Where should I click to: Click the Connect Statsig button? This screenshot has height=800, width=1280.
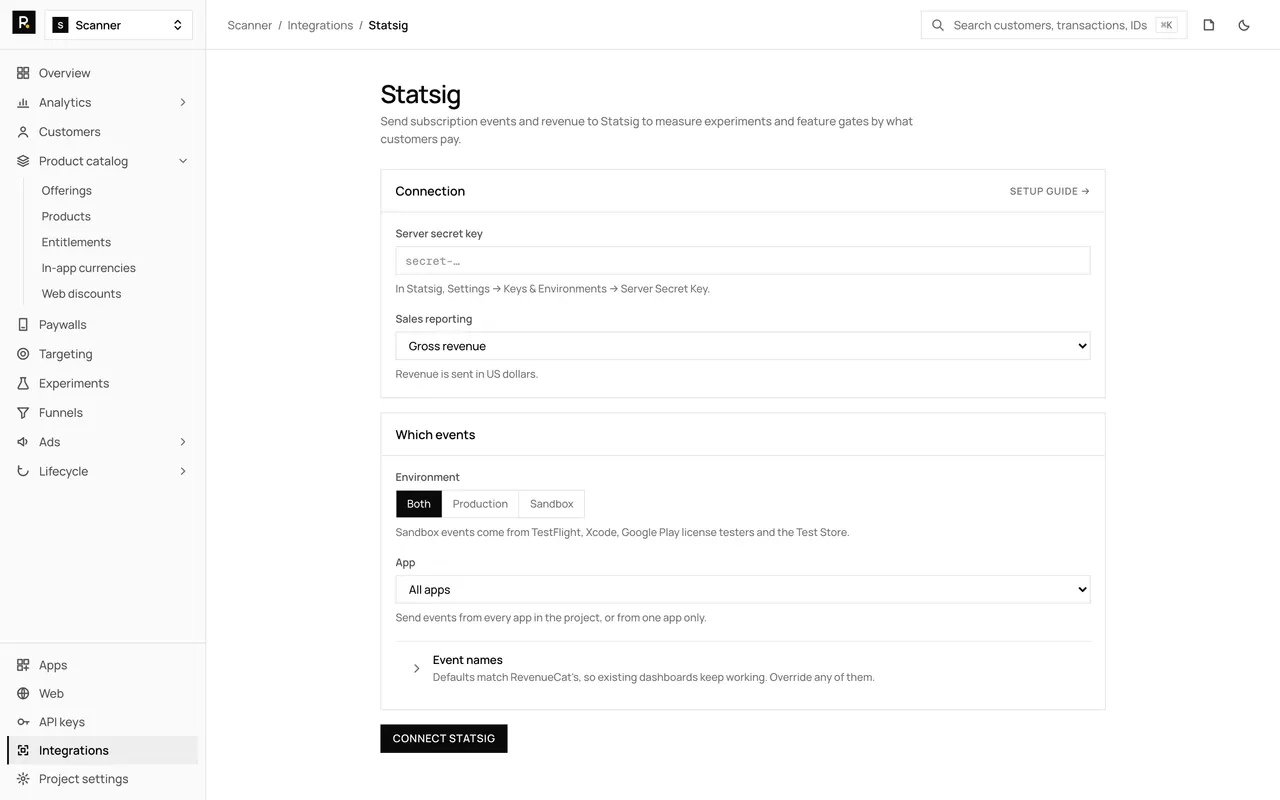444,739
